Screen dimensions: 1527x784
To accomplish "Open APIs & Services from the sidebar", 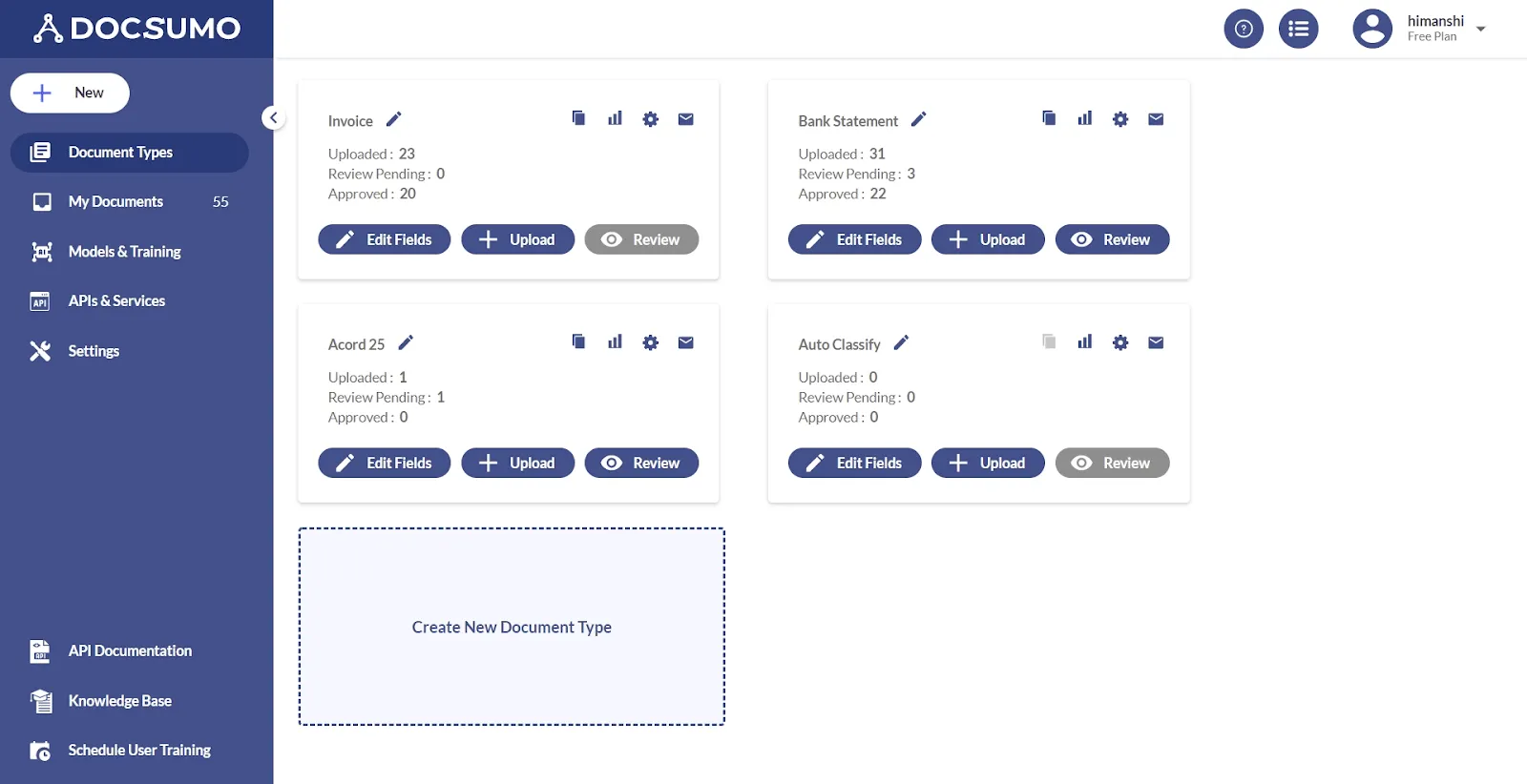I will coord(116,300).
